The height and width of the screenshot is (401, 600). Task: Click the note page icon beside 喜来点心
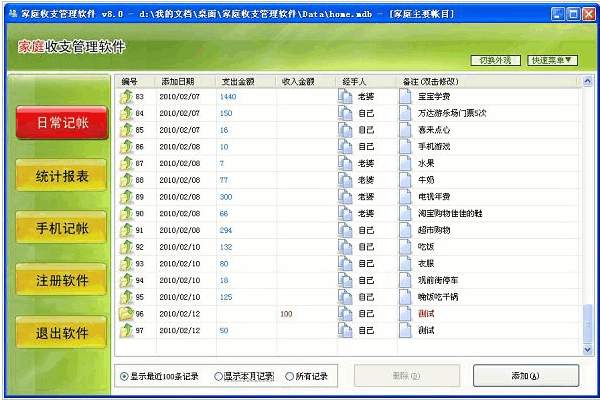[405, 130]
